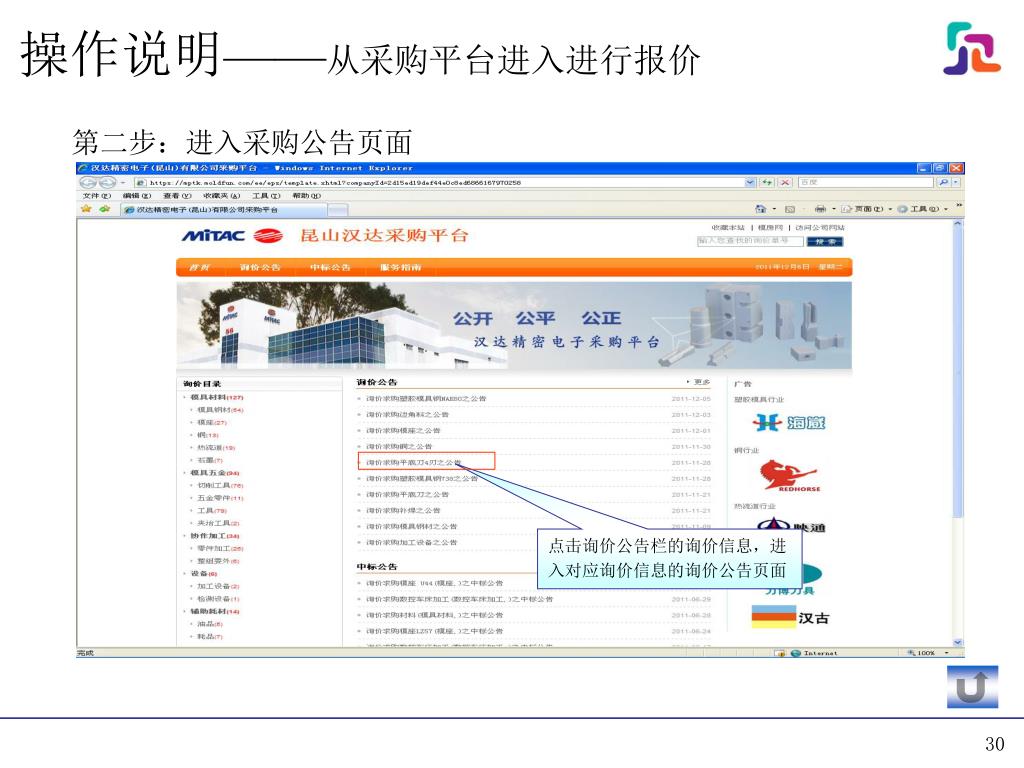1024x768 pixels.
Task: Click the 模房网 link at top right
Action: tap(770, 228)
